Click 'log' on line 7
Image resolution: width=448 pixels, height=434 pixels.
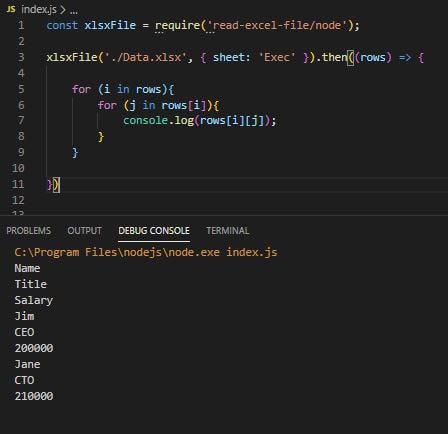[x=184, y=121]
